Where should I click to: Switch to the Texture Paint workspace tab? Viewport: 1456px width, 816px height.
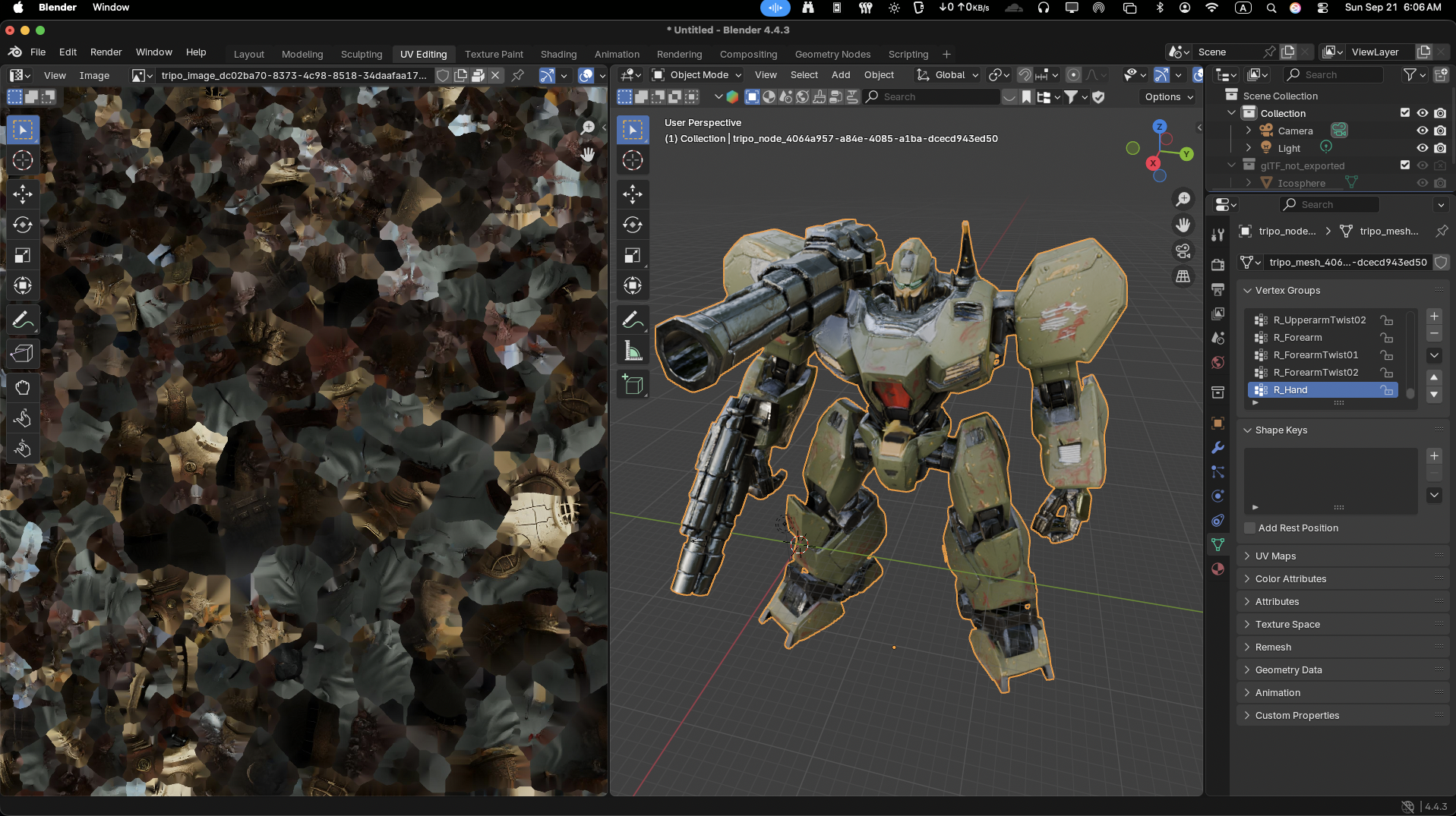[494, 55]
